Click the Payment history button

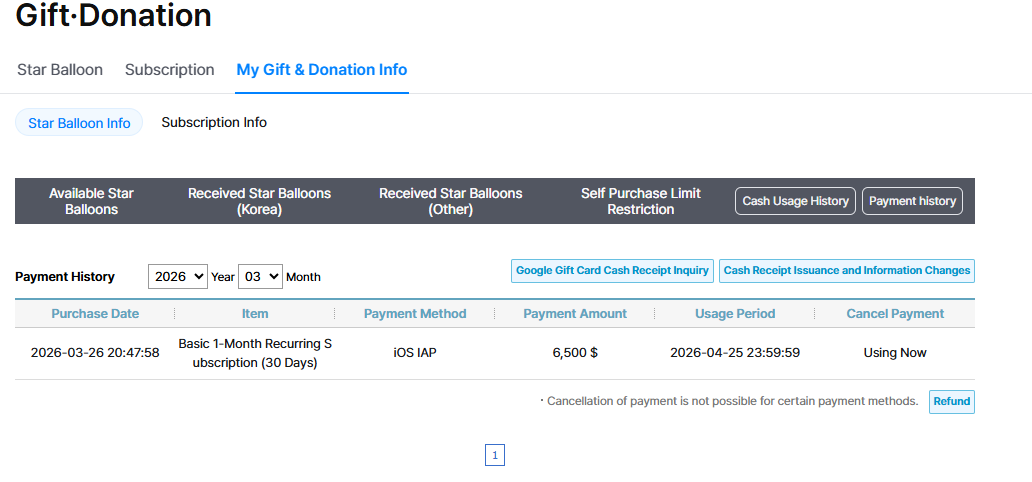[x=912, y=201]
